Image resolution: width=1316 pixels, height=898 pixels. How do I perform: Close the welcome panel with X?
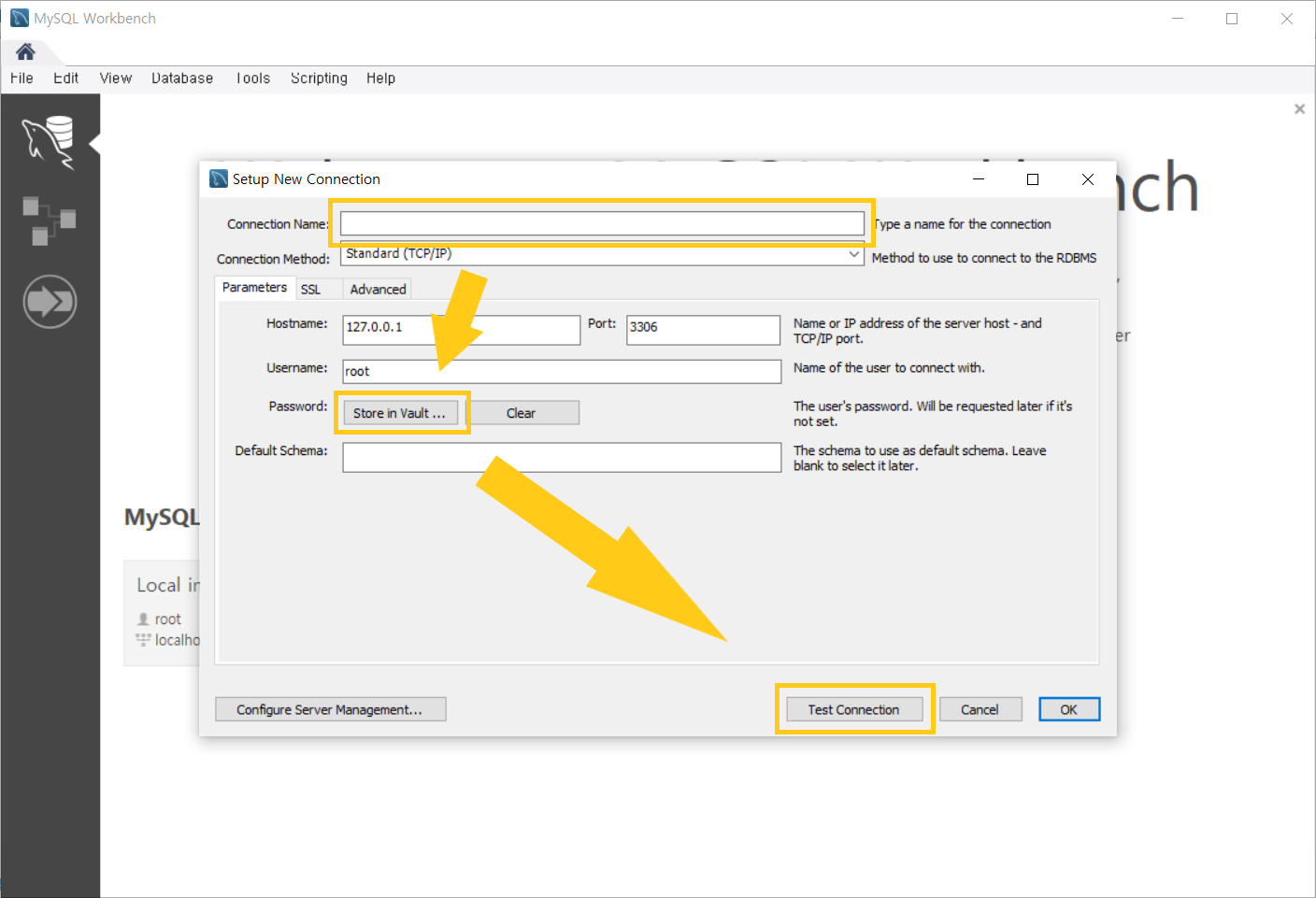(x=1299, y=108)
